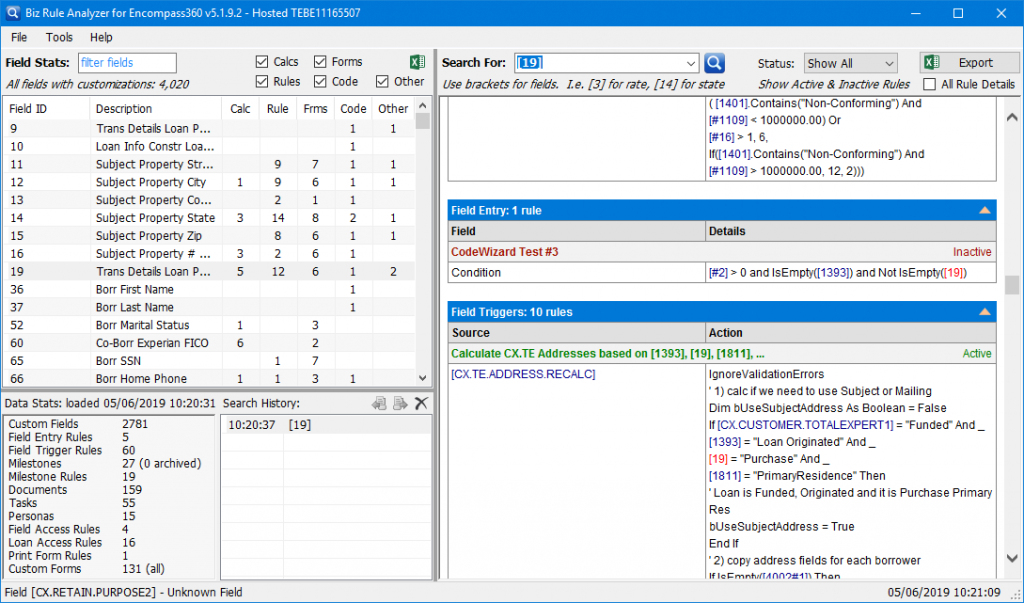Screen dimensions: 1024x603
Task: Go to previous search history entry
Action: pyautogui.click(x=379, y=403)
